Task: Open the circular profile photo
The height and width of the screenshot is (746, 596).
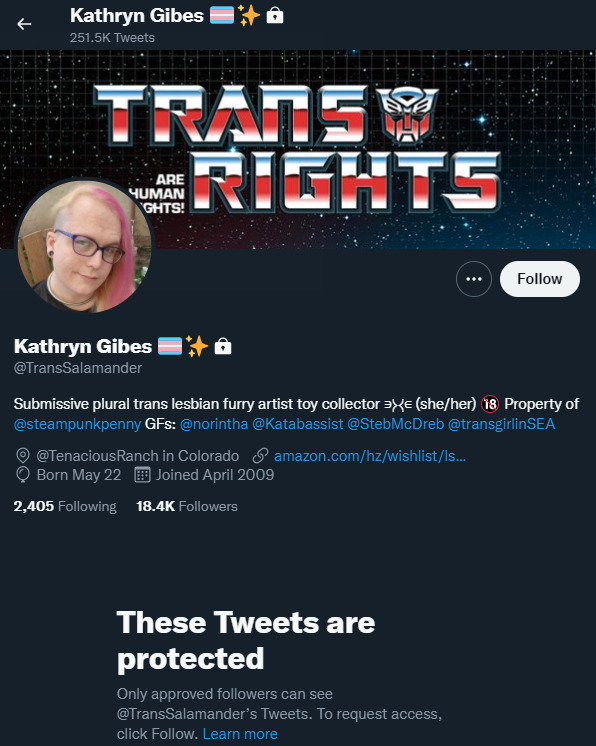Action: [85, 247]
